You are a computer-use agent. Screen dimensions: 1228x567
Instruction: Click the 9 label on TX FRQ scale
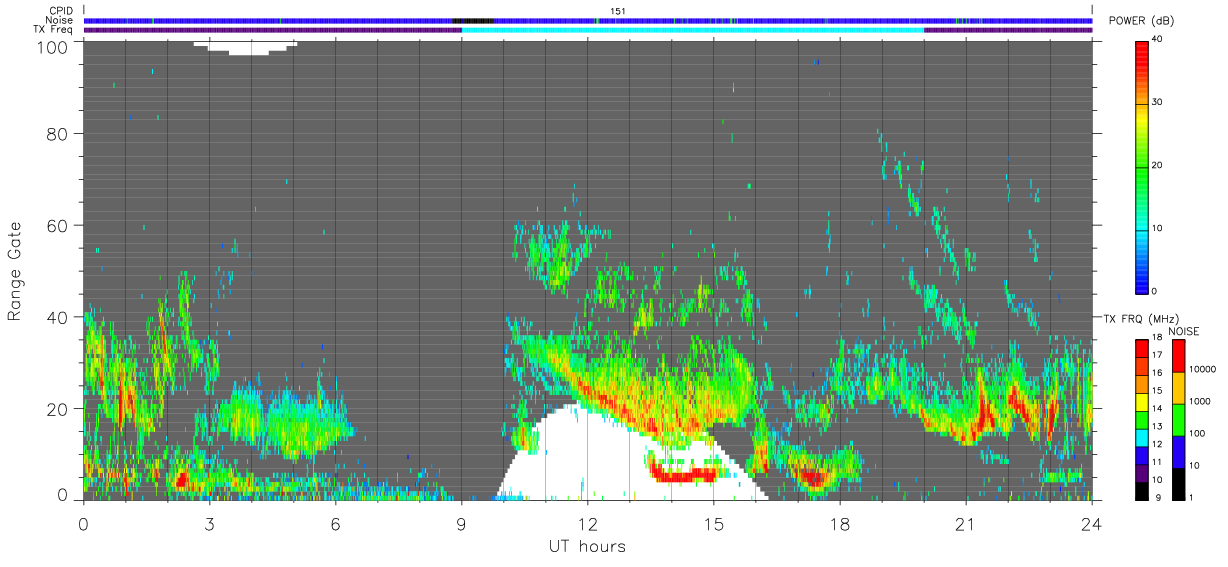pos(1158,497)
